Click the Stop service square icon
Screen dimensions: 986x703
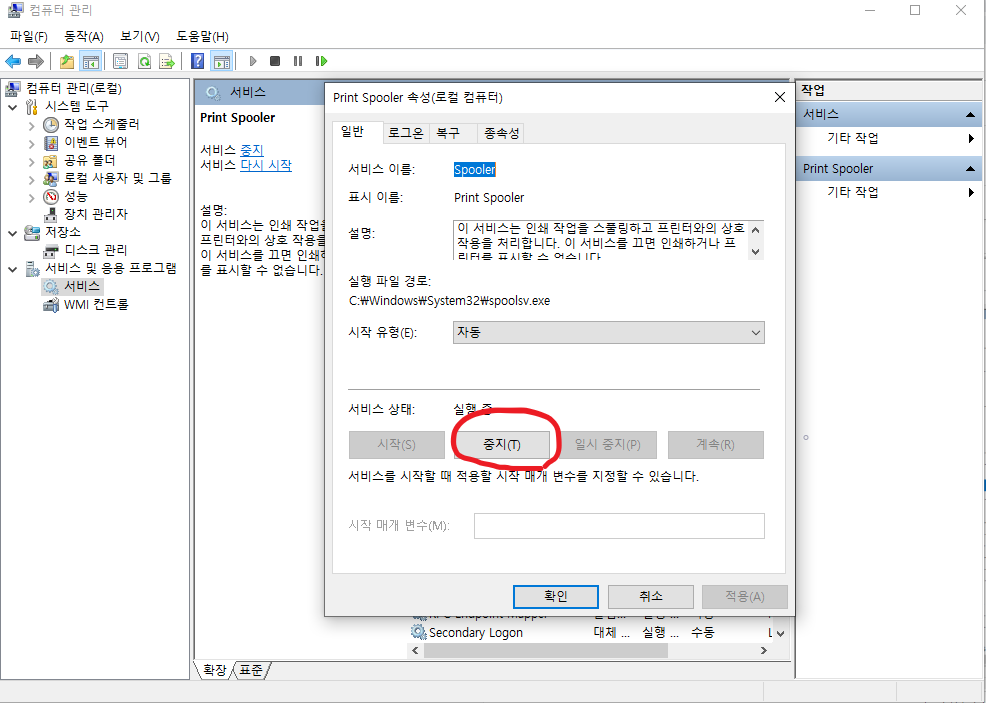click(275, 61)
